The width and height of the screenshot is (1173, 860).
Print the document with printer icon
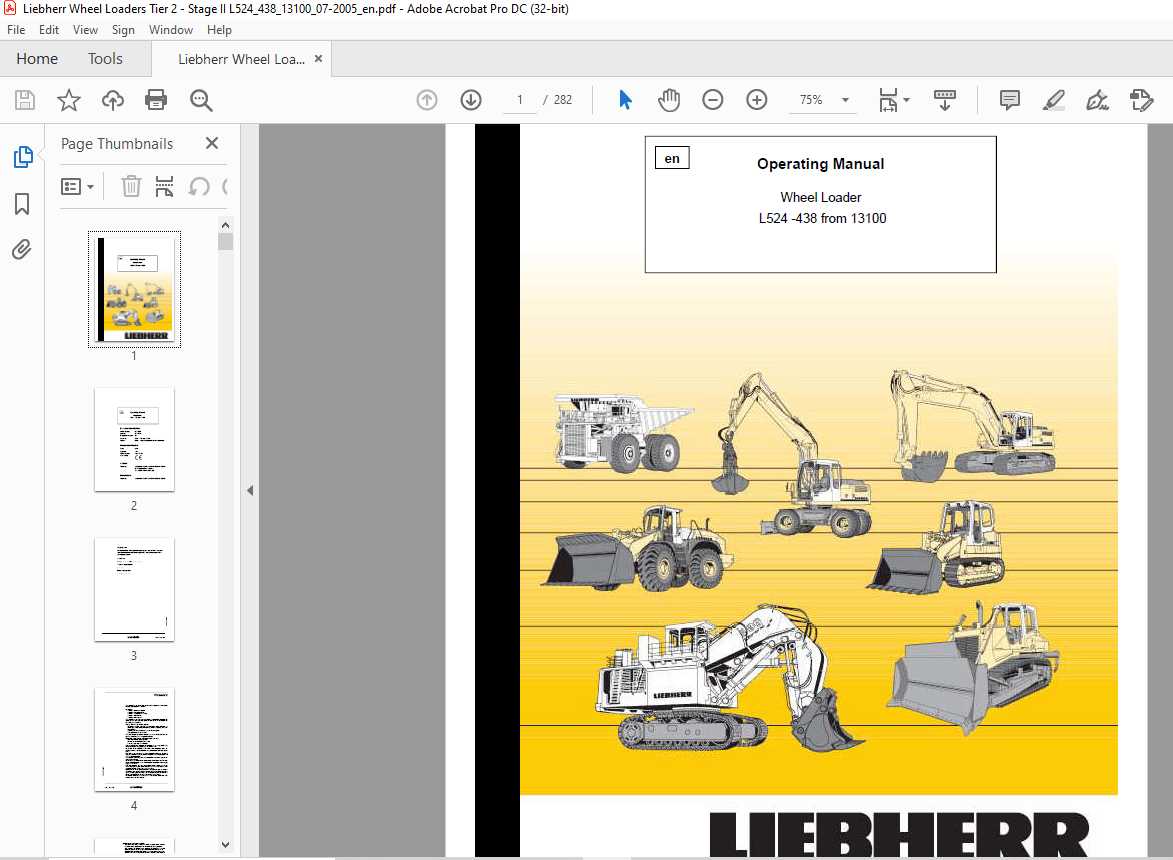pos(156,100)
